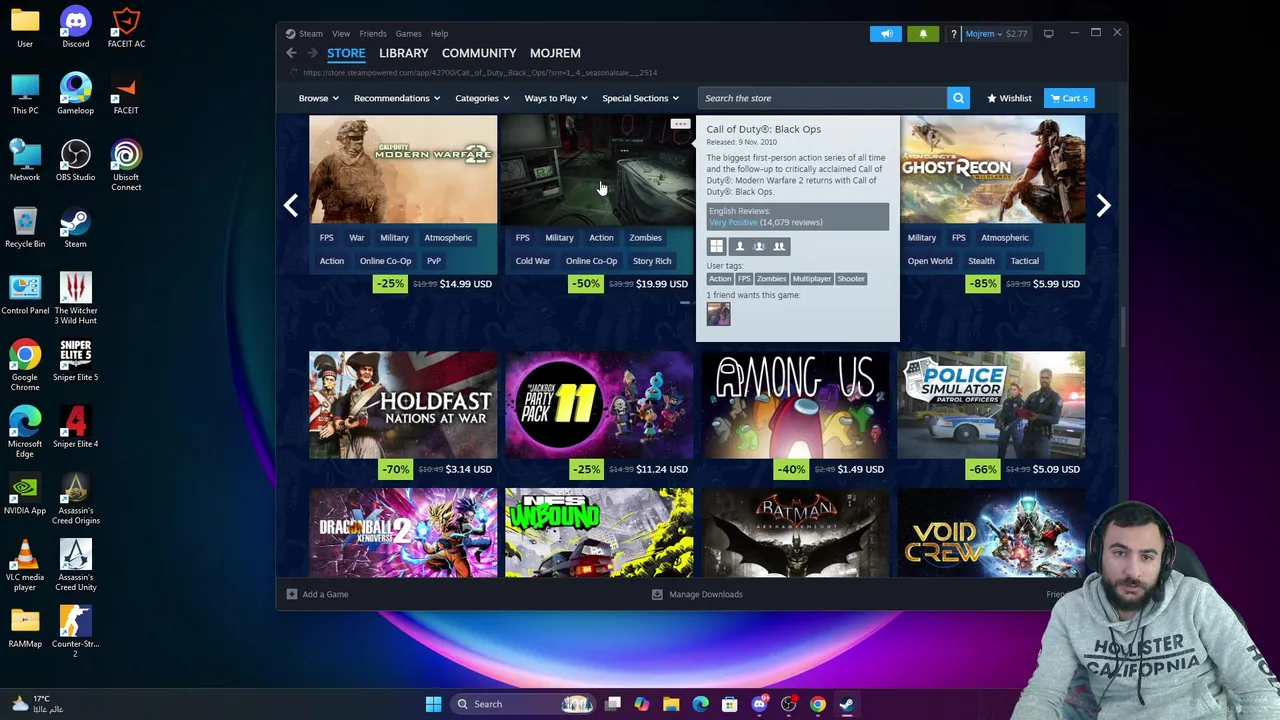
Task: Expand the Special Sections dropdown
Action: click(640, 98)
